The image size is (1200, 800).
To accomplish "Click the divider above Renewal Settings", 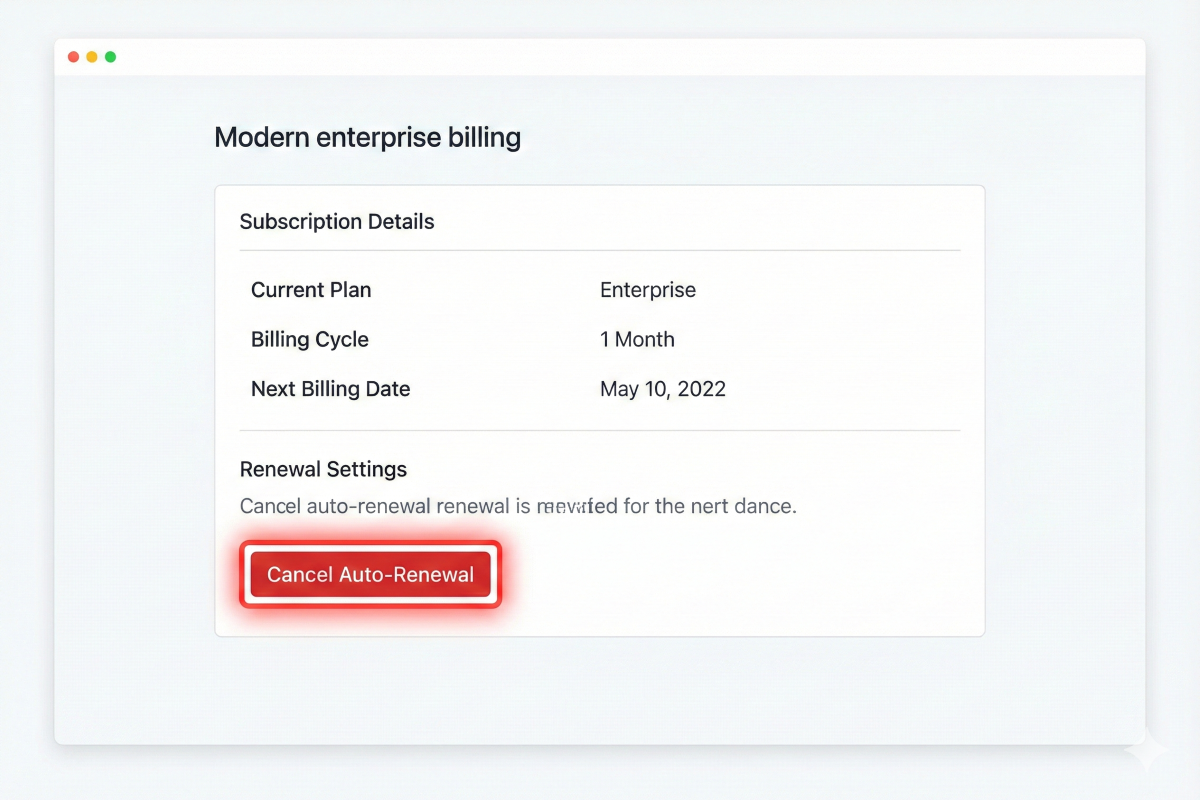I will pos(600,432).
